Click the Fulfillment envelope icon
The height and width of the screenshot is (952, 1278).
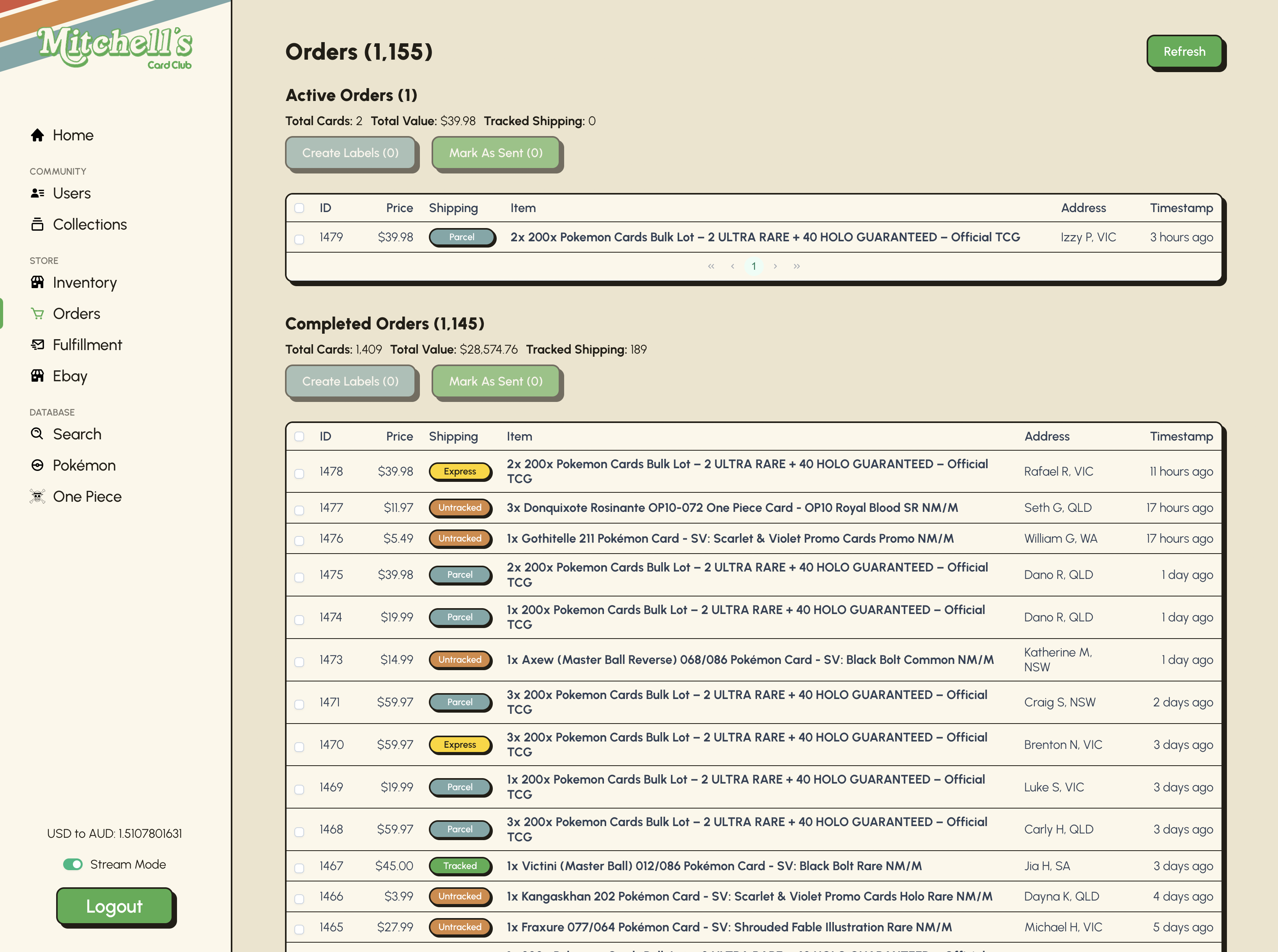[x=37, y=345]
